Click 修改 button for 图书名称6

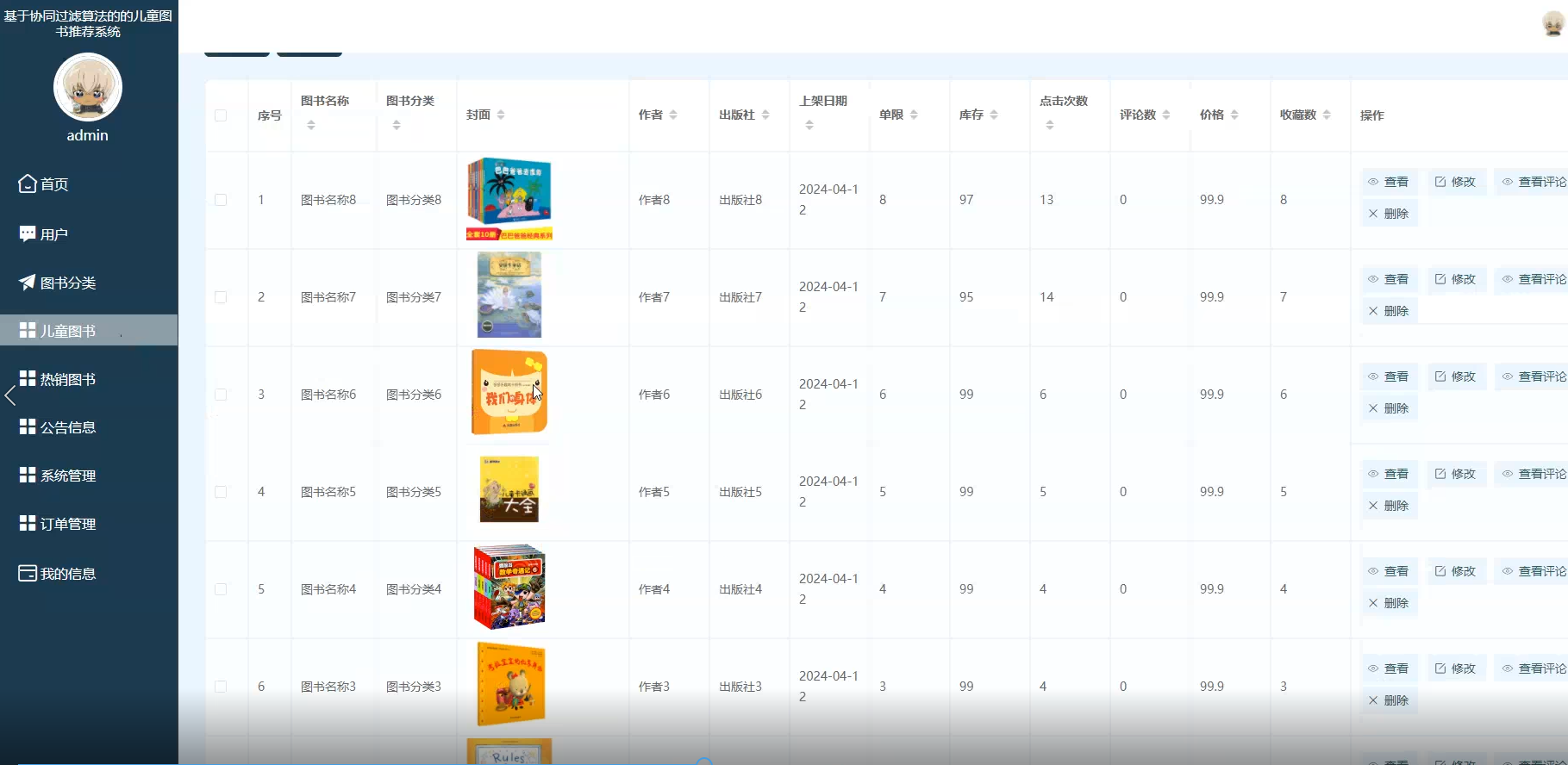click(x=1456, y=376)
